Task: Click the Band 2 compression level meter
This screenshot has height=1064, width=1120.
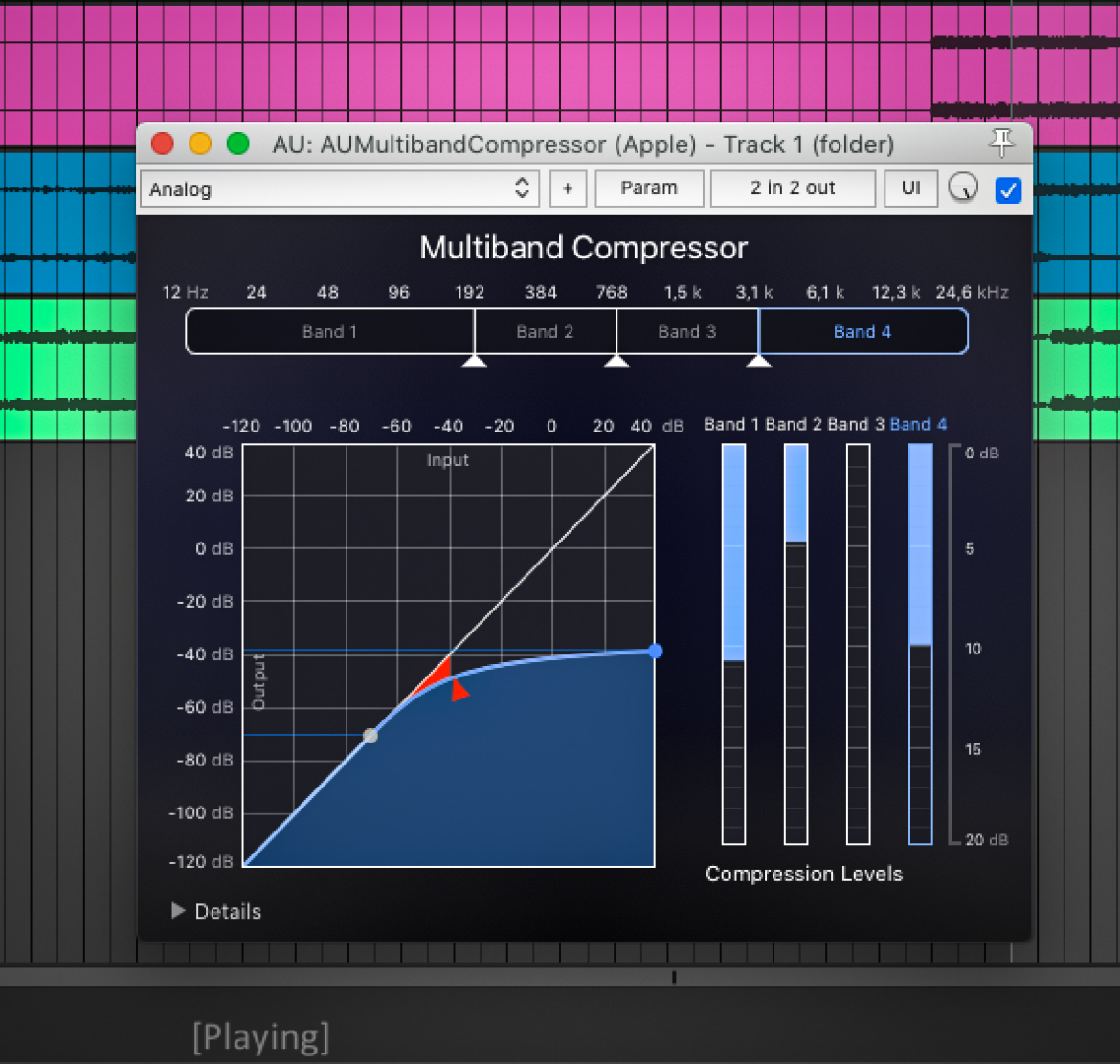Action: pos(795,644)
